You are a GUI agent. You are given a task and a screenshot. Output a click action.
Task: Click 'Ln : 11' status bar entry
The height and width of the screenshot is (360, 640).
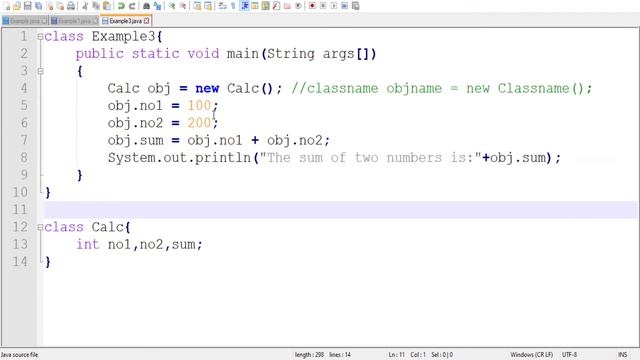[396, 355]
